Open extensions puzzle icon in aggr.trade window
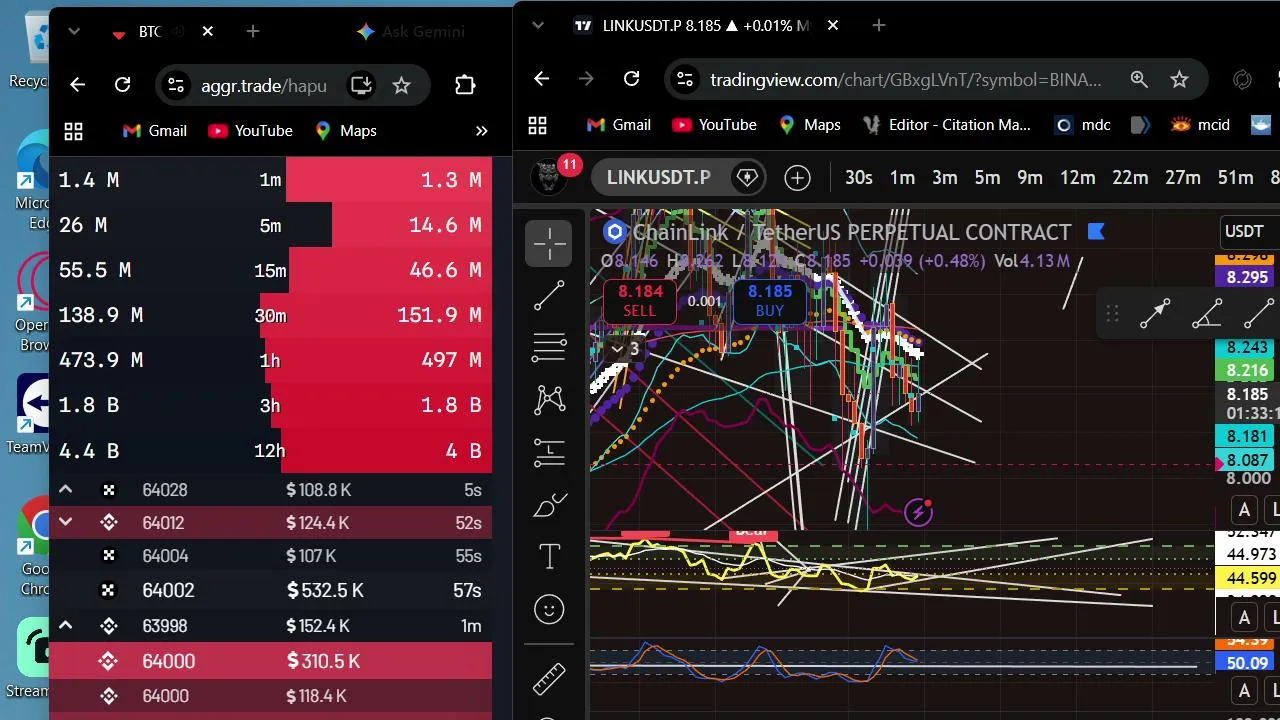 pos(465,85)
